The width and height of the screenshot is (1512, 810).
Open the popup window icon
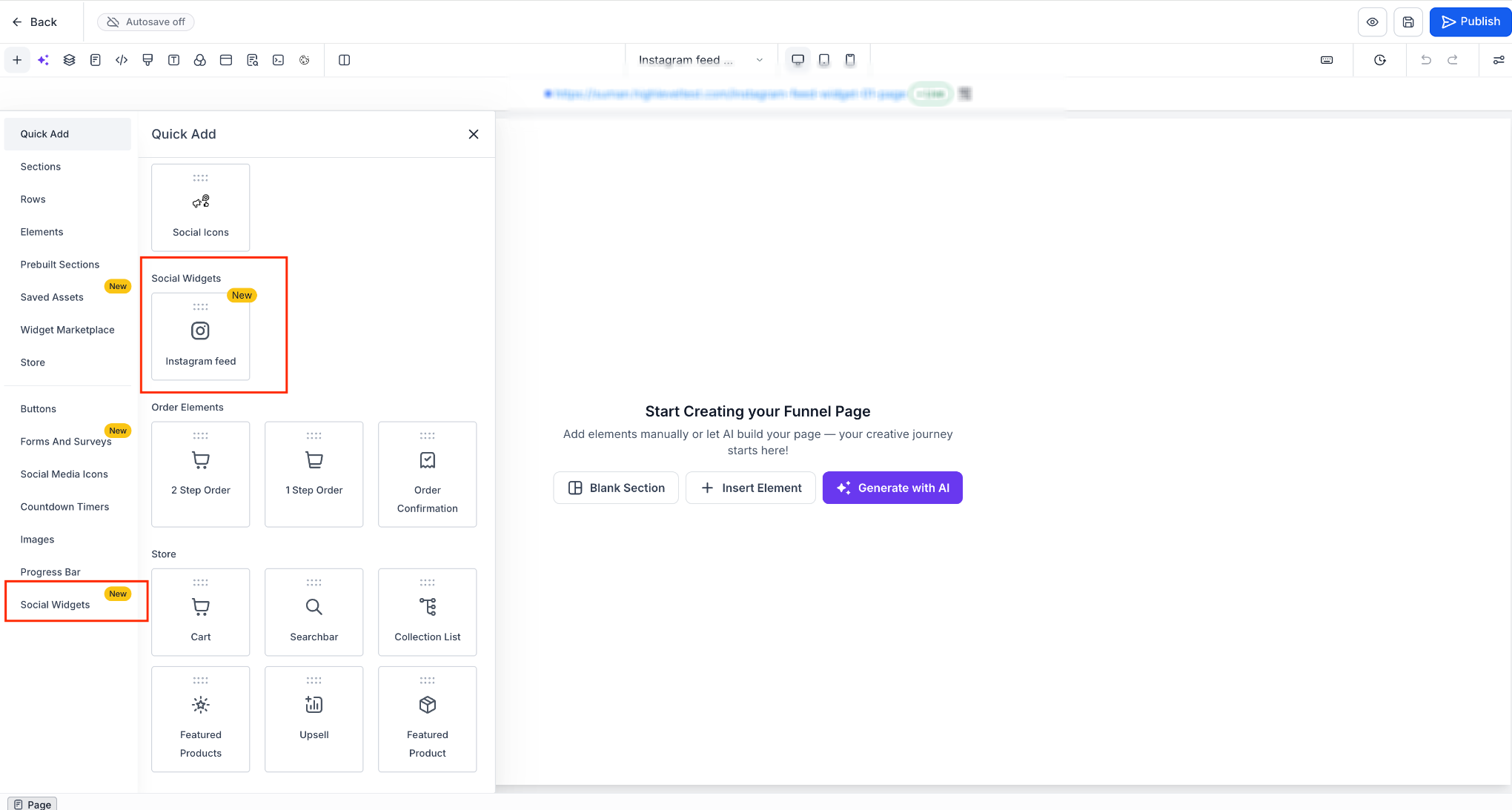[226, 60]
